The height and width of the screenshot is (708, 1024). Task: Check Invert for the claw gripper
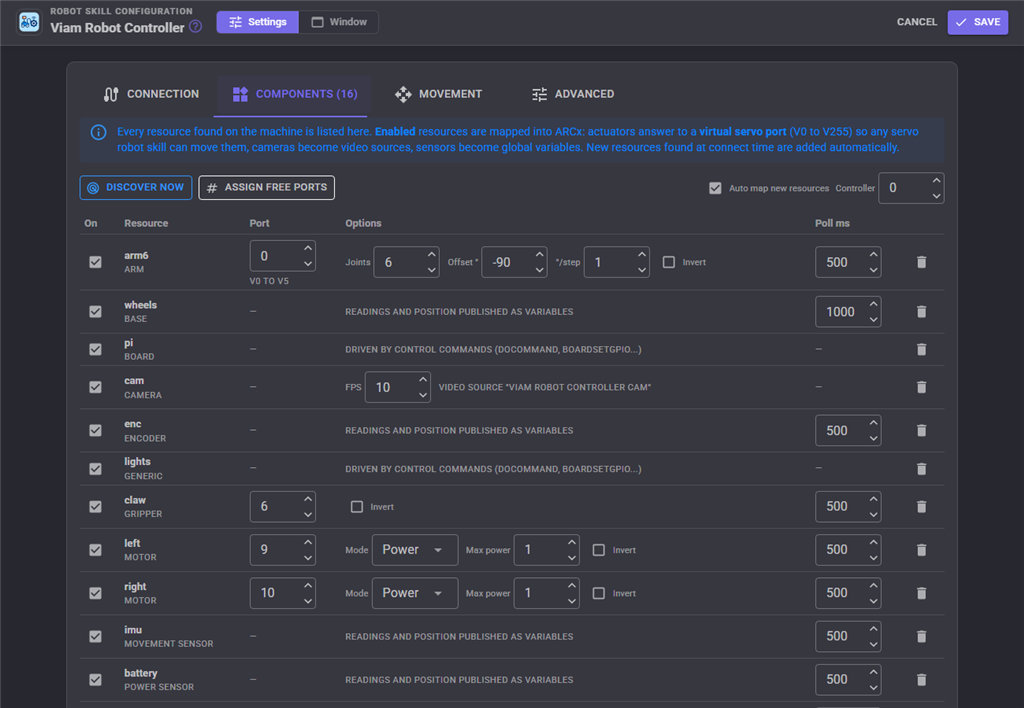[x=357, y=507]
